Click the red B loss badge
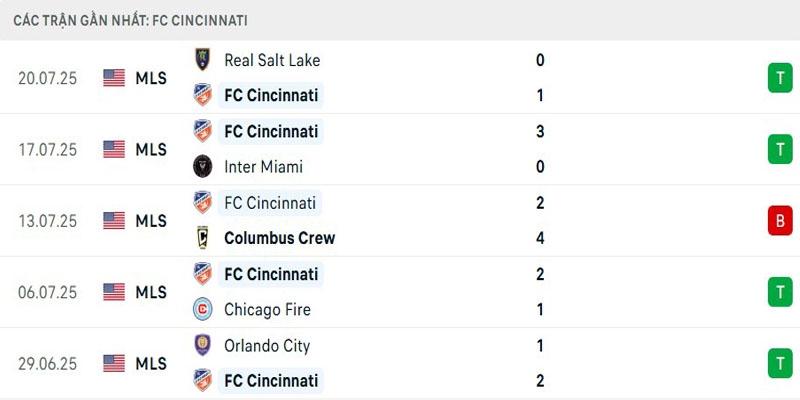The height and width of the screenshot is (400, 800). pyautogui.click(x=779, y=220)
